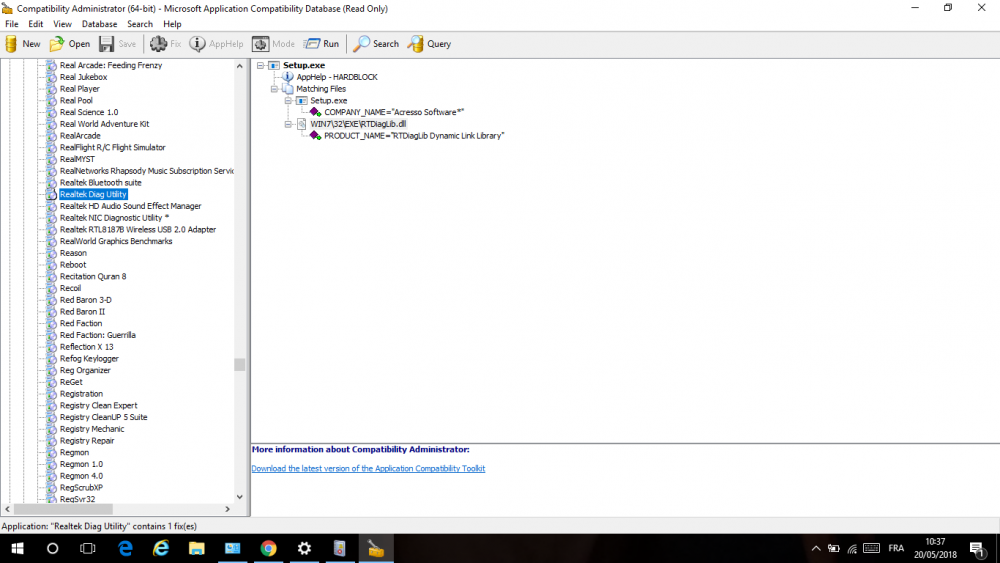
Task: Download the latest Application Compatibility Toolkit link
Action: [x=368, y=468]
